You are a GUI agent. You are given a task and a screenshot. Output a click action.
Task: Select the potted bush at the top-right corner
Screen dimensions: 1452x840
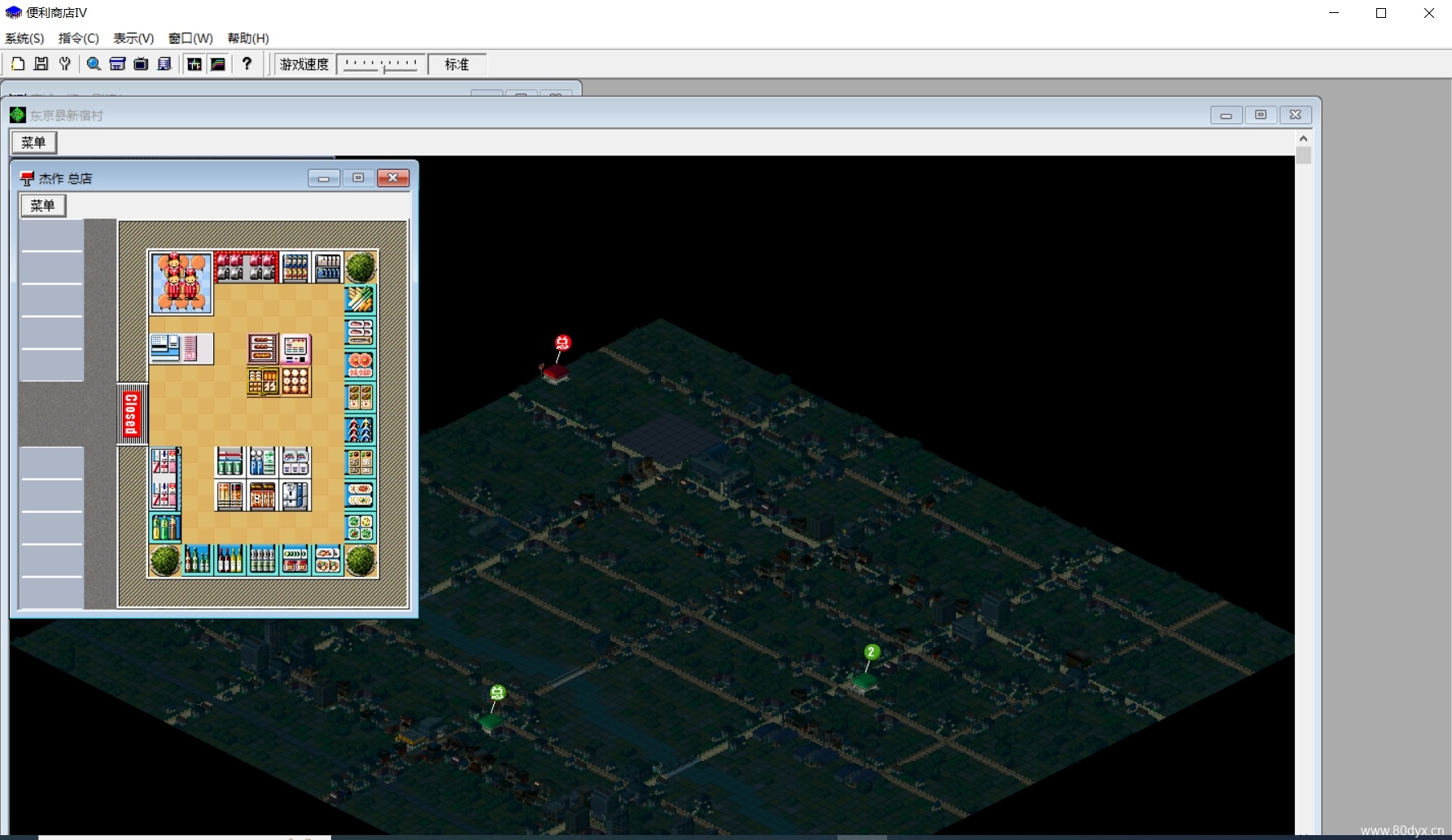pos(360,267)
